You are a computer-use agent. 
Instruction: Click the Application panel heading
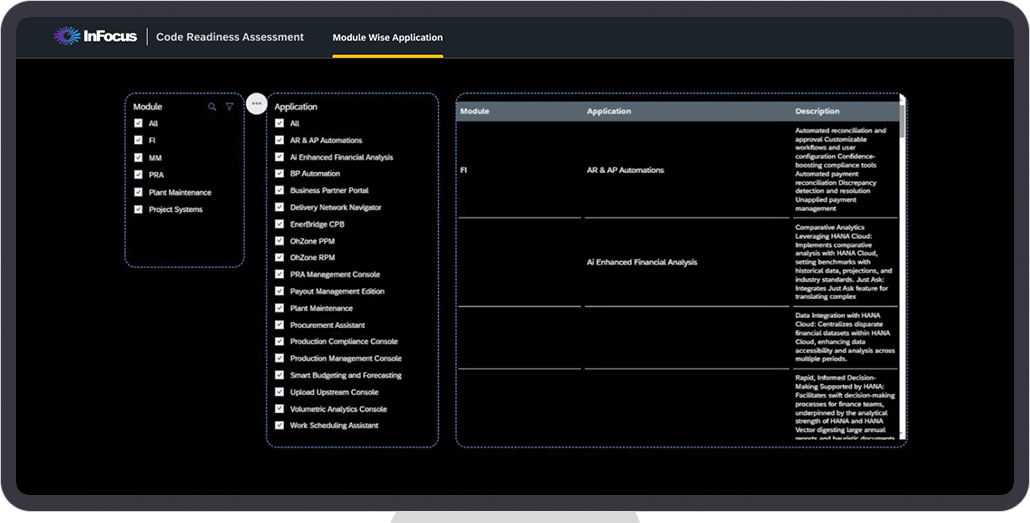point(296,106)
